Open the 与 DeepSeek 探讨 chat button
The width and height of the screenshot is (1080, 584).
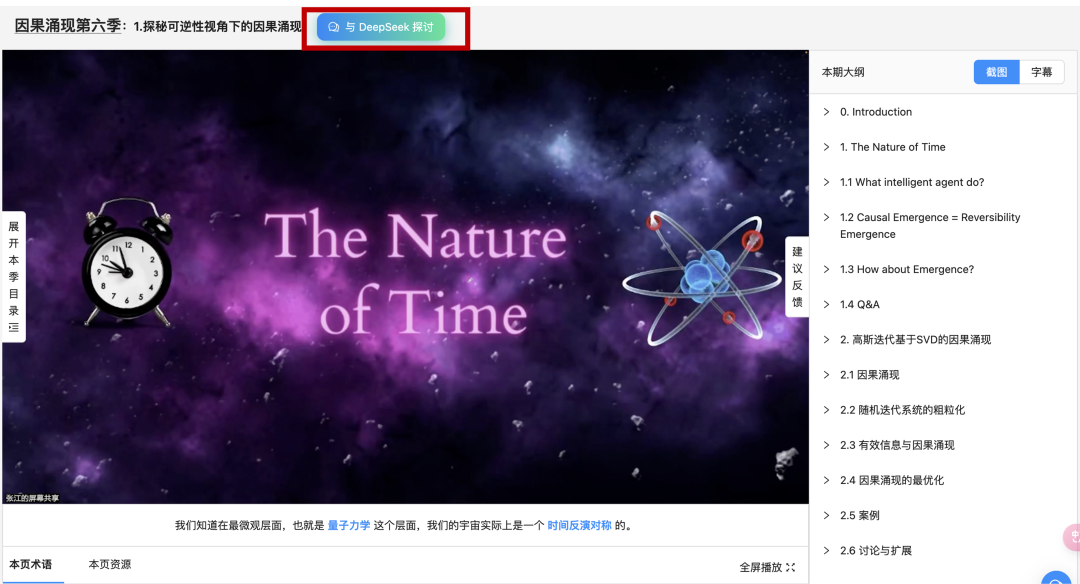point(381,27)
